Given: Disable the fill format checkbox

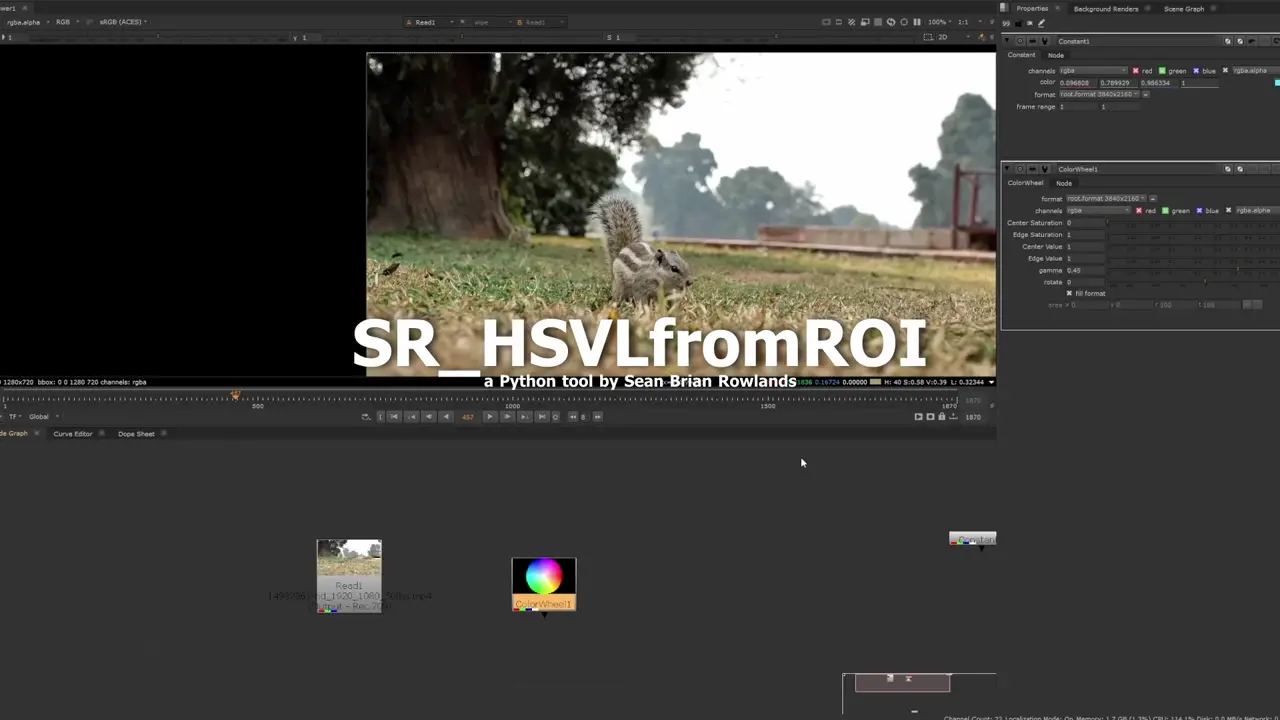Looking at the screenshot, I should click(x=1069, y=294).
